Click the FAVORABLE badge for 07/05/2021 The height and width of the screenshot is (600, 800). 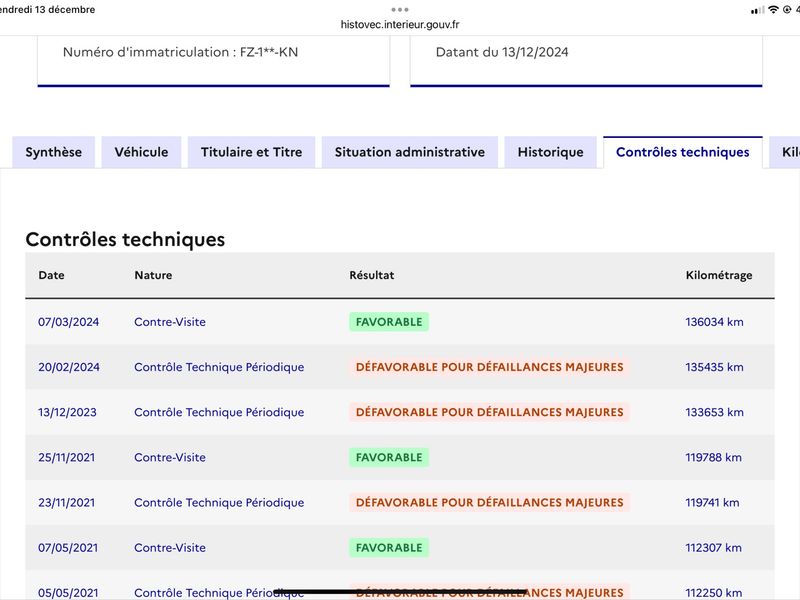(389, 547)
